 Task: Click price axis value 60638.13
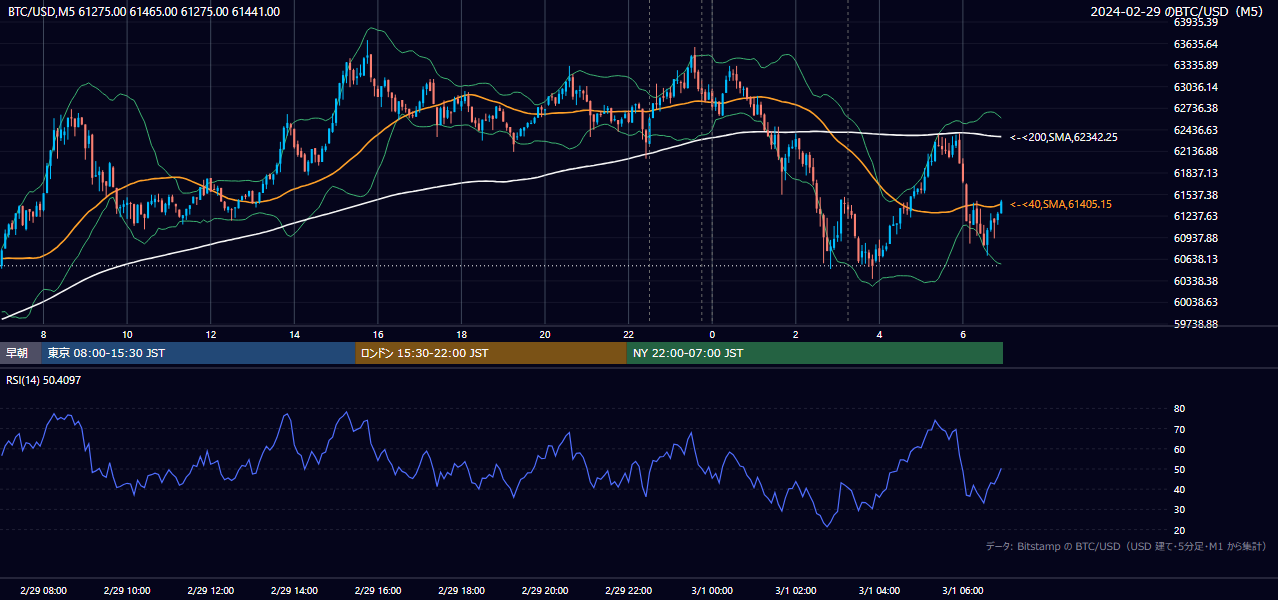(x=1195, y=259)
